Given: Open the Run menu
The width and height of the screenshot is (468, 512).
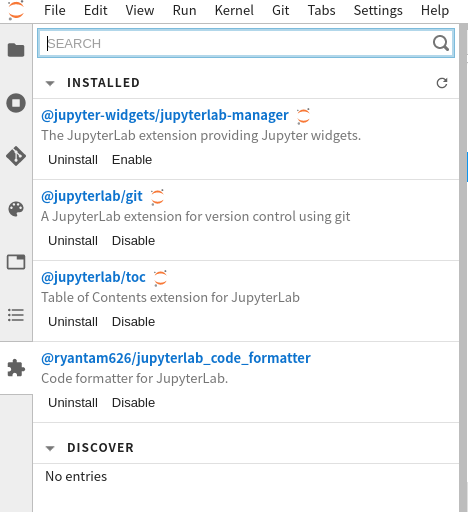Looking at the screenshot, I should pyautogui.click(x=184, y=10).
